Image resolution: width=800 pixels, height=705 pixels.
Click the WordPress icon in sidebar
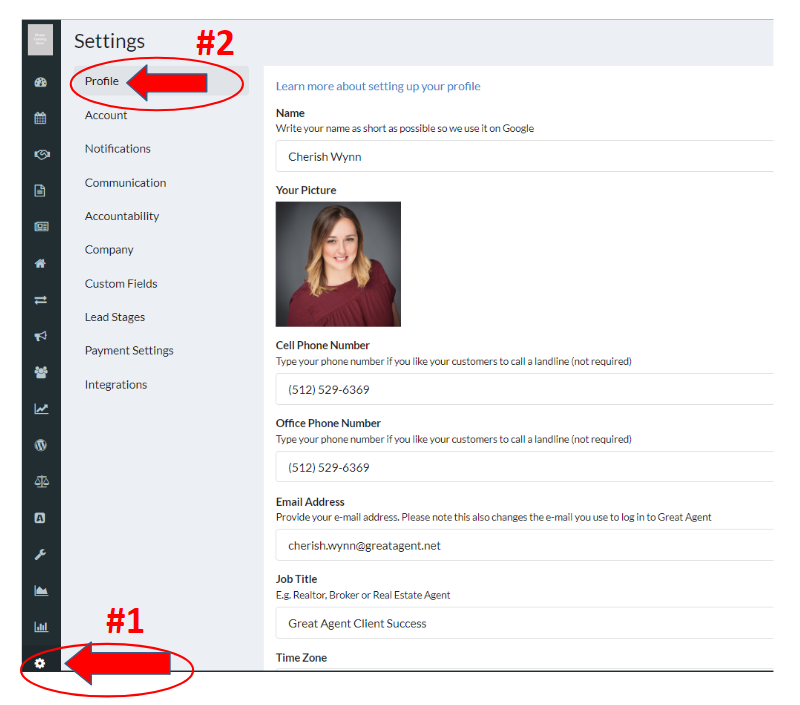click(41, 445)
